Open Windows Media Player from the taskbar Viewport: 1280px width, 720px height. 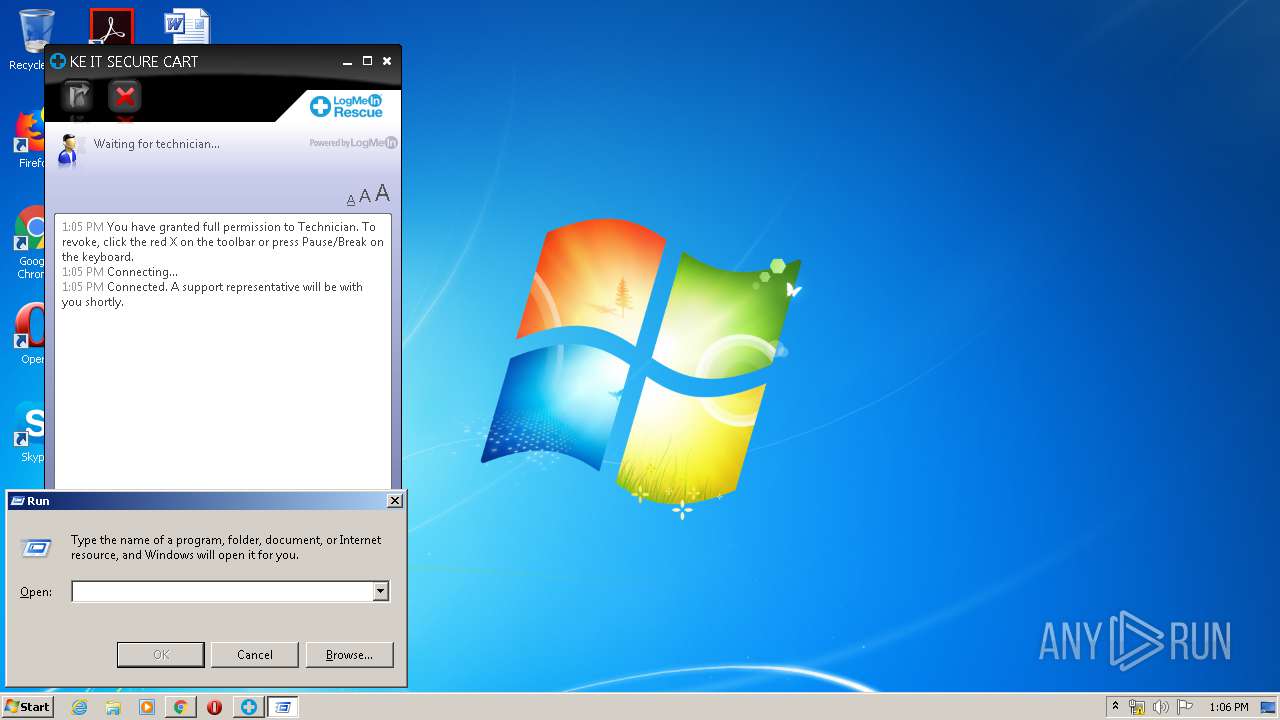[147, 707]
